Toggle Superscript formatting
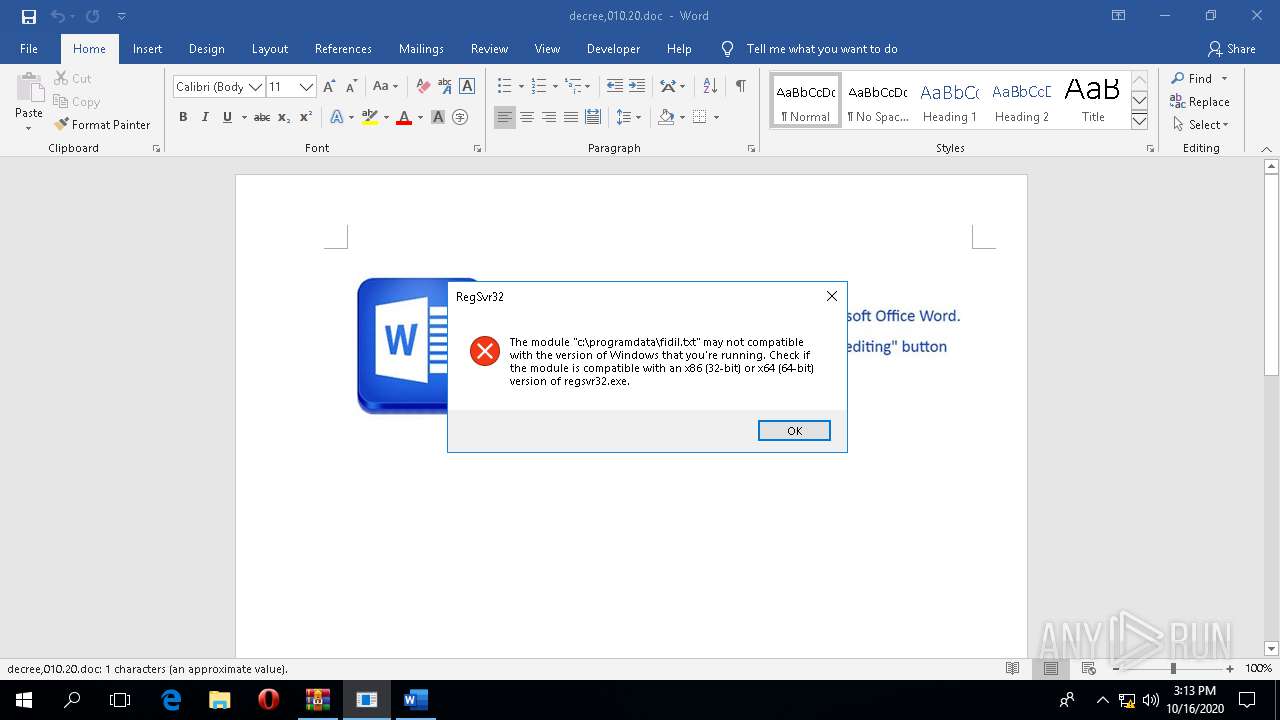Viewport: 1280px width, 720px height. (306, 117)
